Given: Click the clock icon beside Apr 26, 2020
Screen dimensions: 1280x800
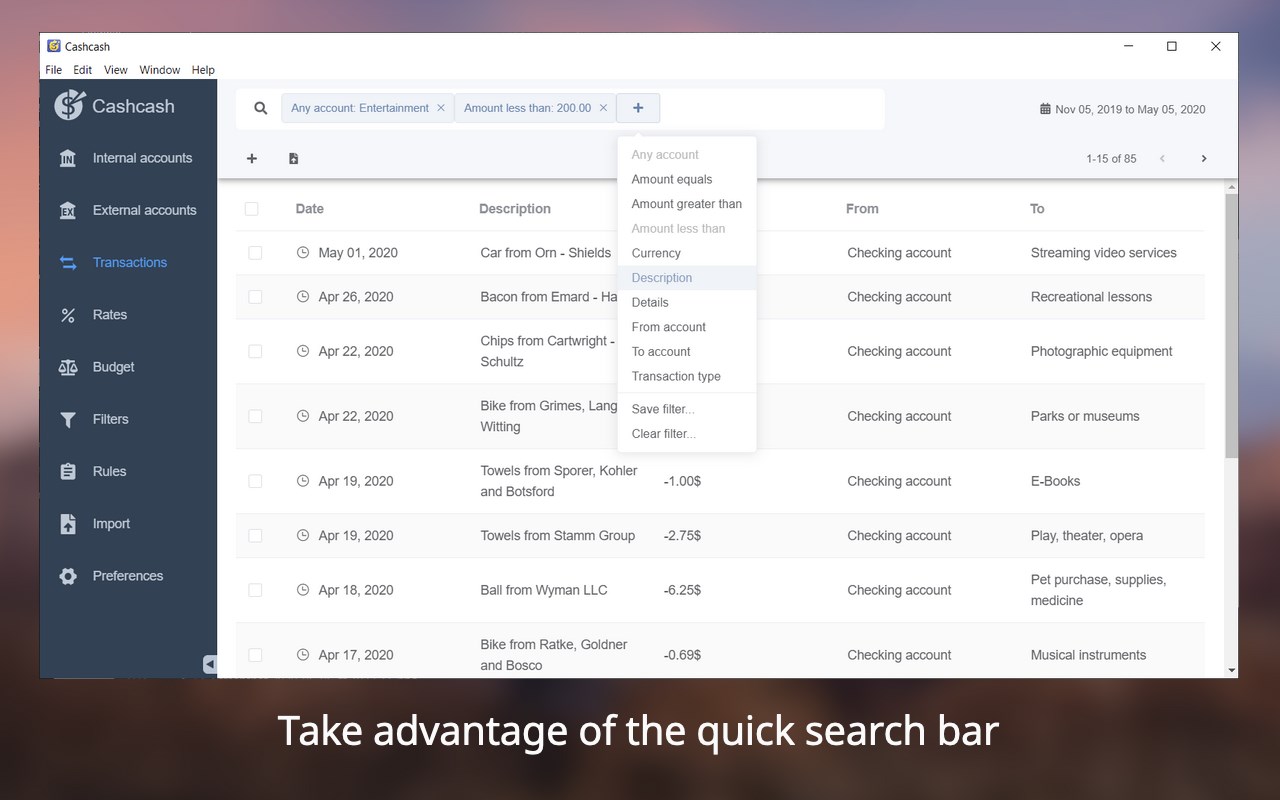Looking at the screenshot, I should pyautogui.click(x=303, y=297).
